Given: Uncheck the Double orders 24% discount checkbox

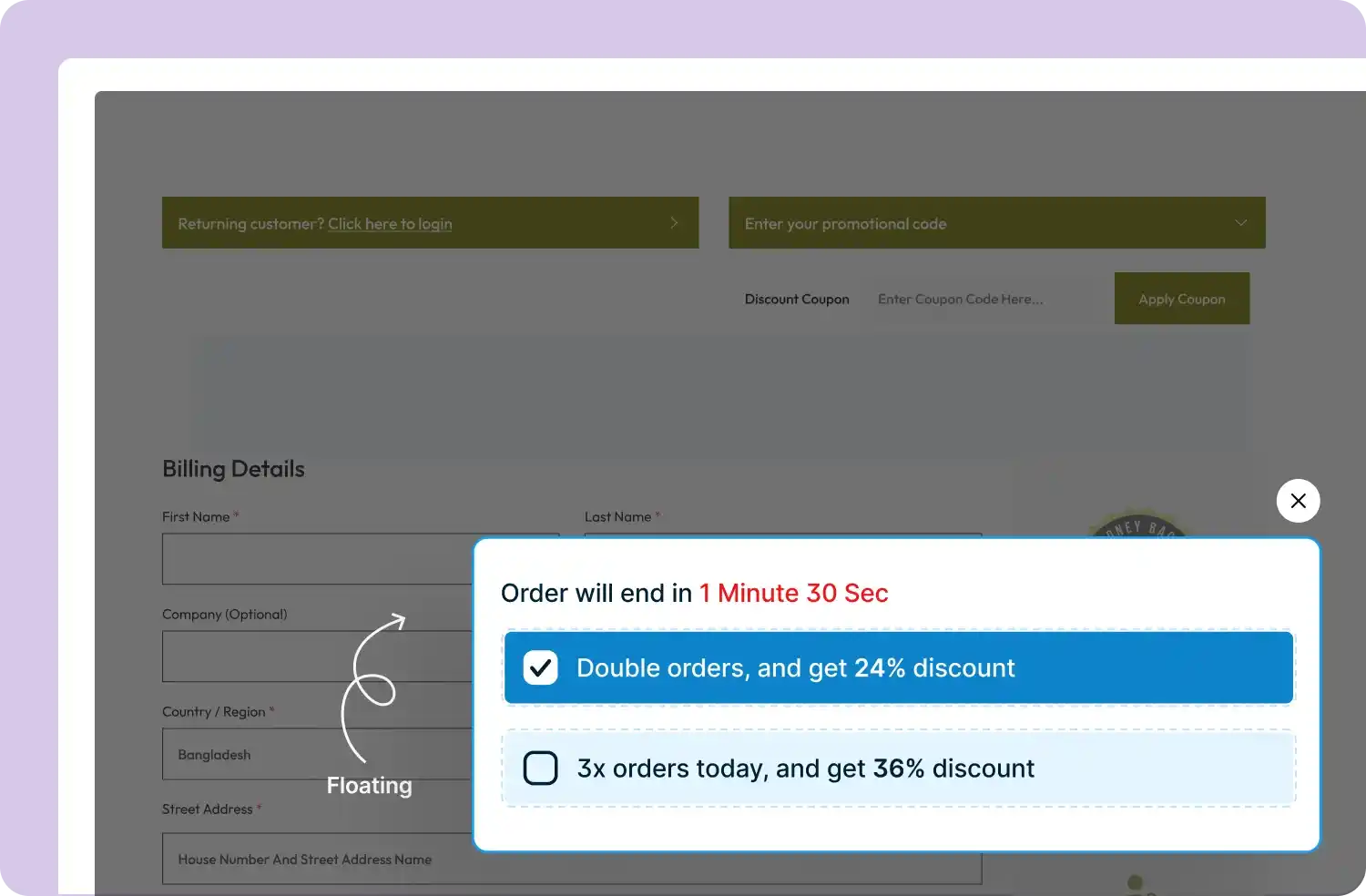Looking at the screenshot, I should [x=540, y=668].
